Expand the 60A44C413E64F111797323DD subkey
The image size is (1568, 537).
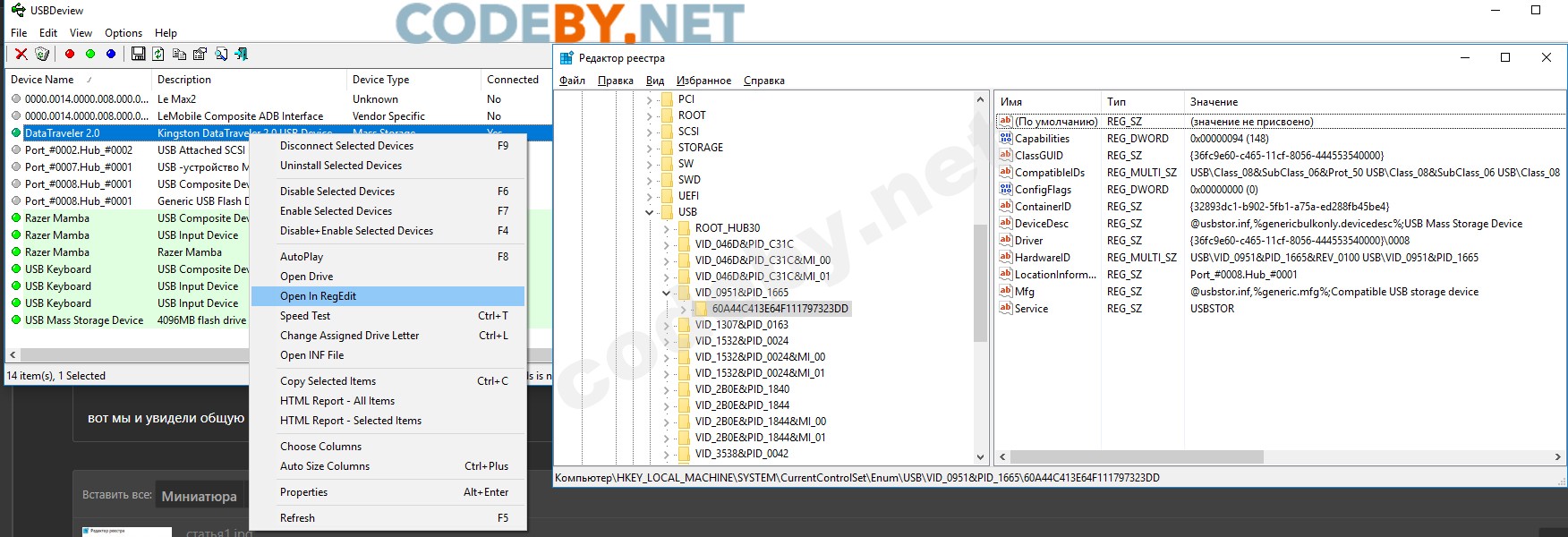(684, 309)
